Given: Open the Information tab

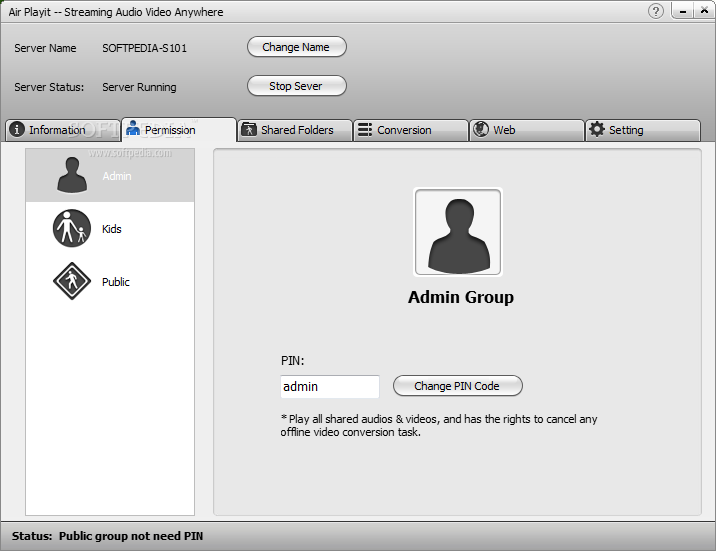Looking at the screenshot, I should click(62, 130).
